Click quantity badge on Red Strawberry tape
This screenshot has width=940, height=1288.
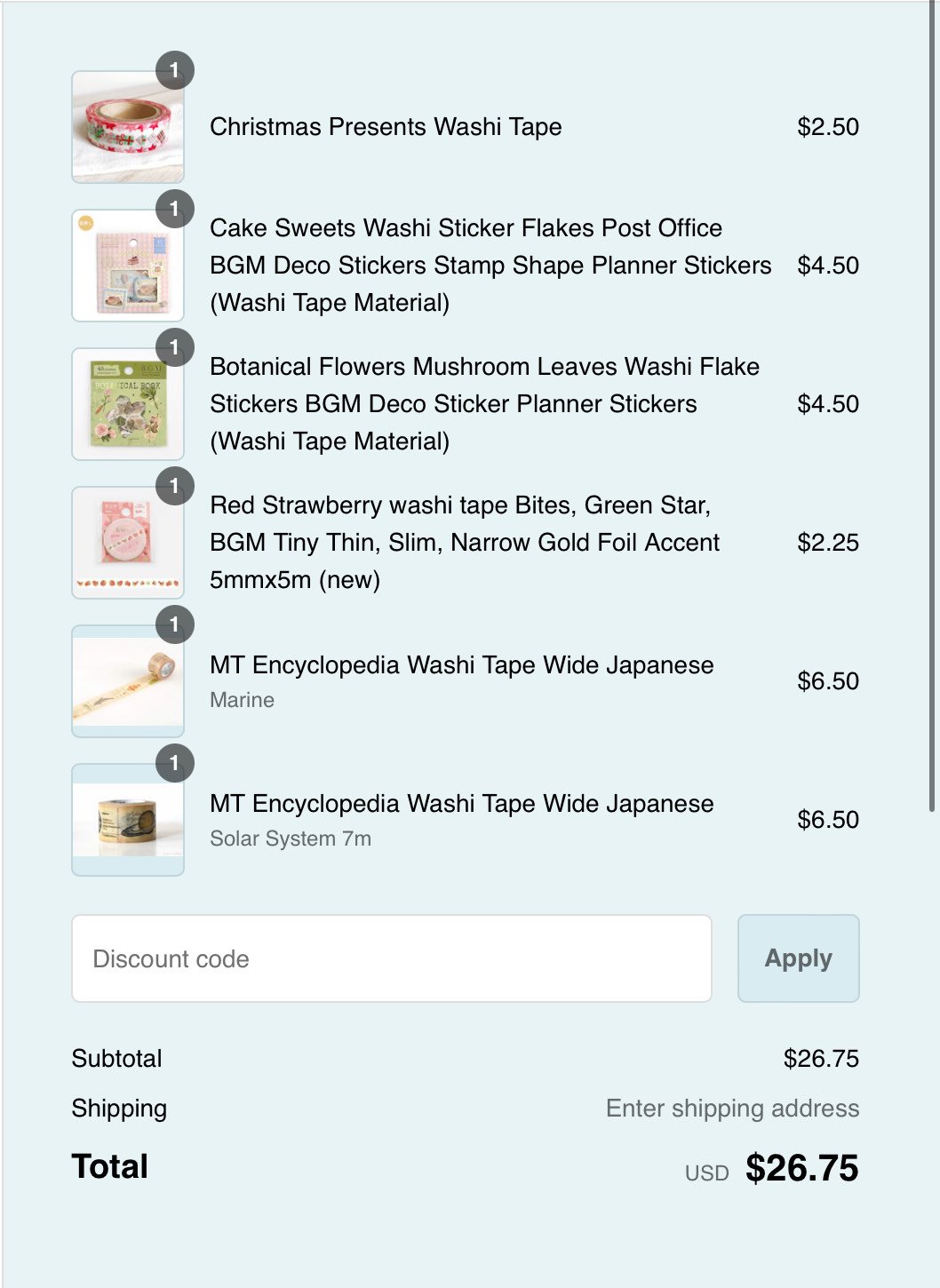tap(175, 486)
